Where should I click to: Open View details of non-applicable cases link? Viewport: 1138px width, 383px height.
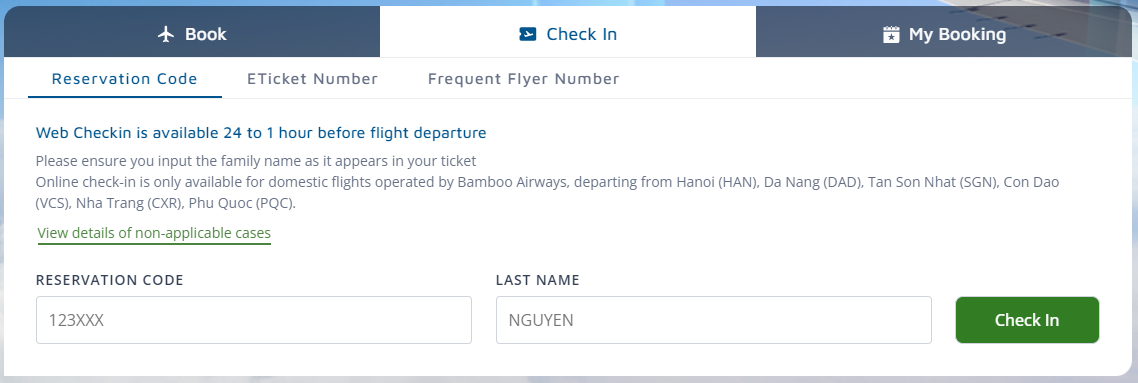[x=154, y=233]
